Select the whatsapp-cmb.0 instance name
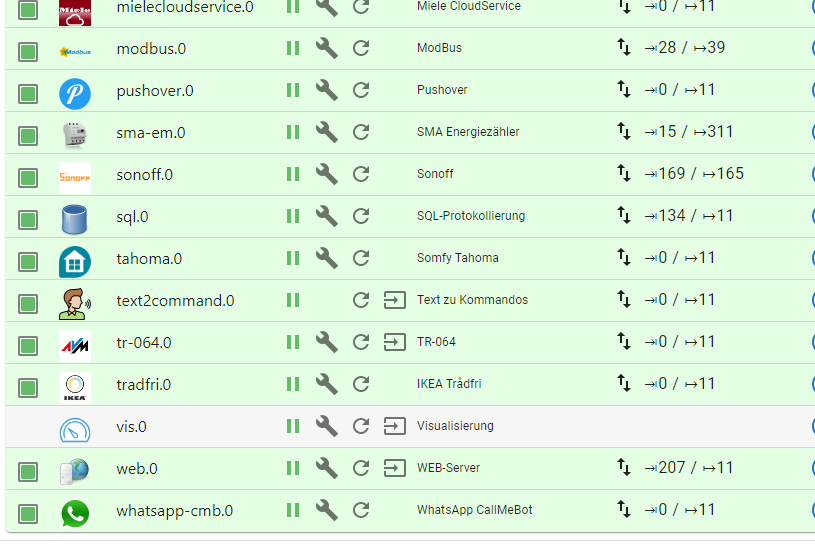This screenshot has height=544, width=815. tap(174, 510)
